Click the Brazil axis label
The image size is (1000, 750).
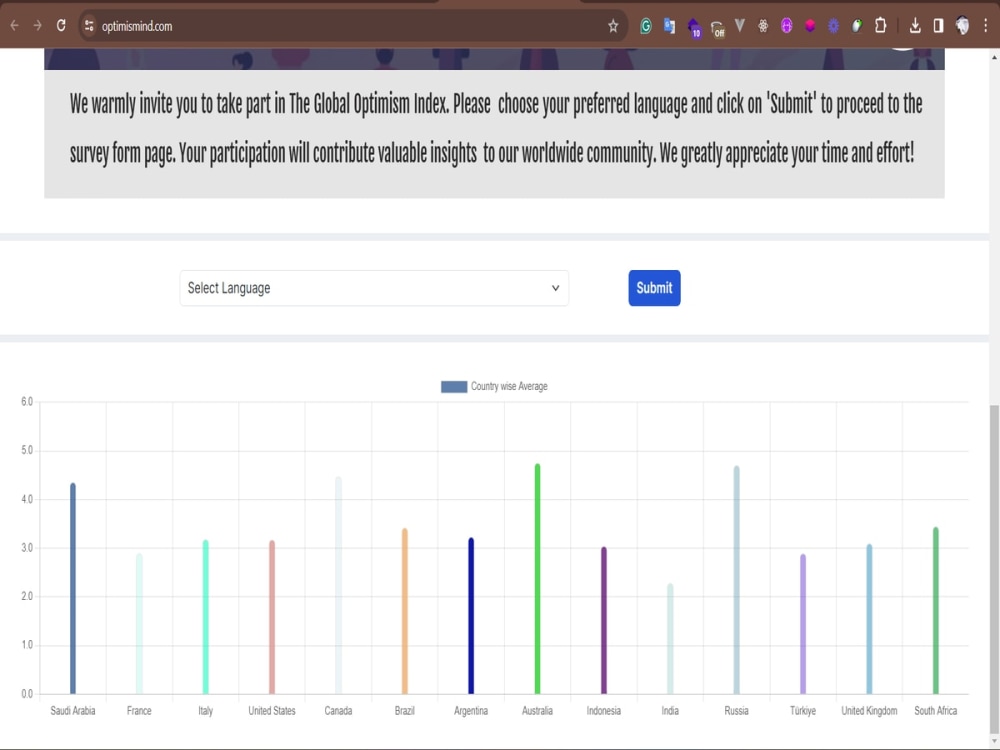pos(404,710)
